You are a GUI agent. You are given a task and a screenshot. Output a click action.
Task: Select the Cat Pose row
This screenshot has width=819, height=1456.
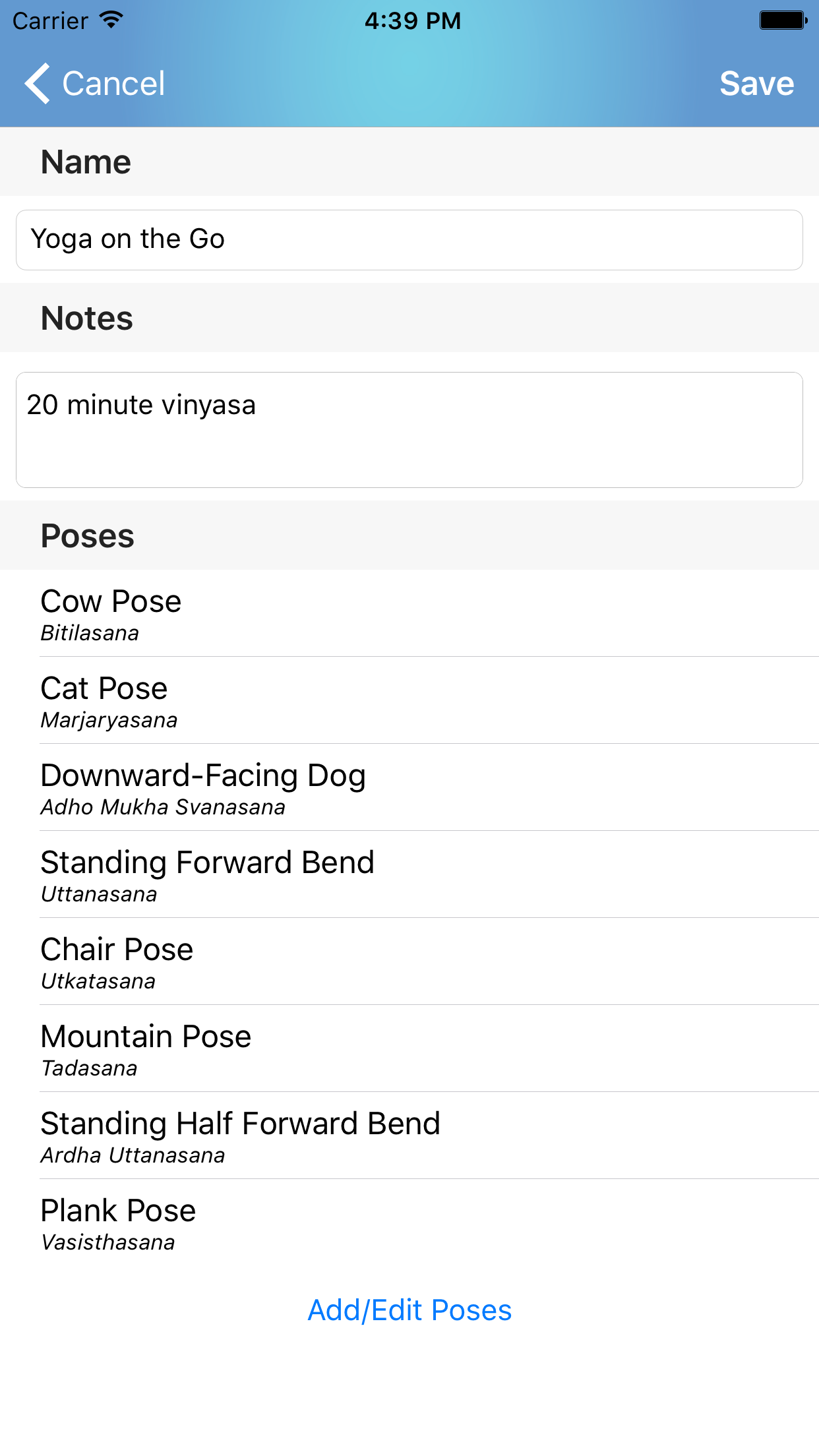[x=409, y=701]
